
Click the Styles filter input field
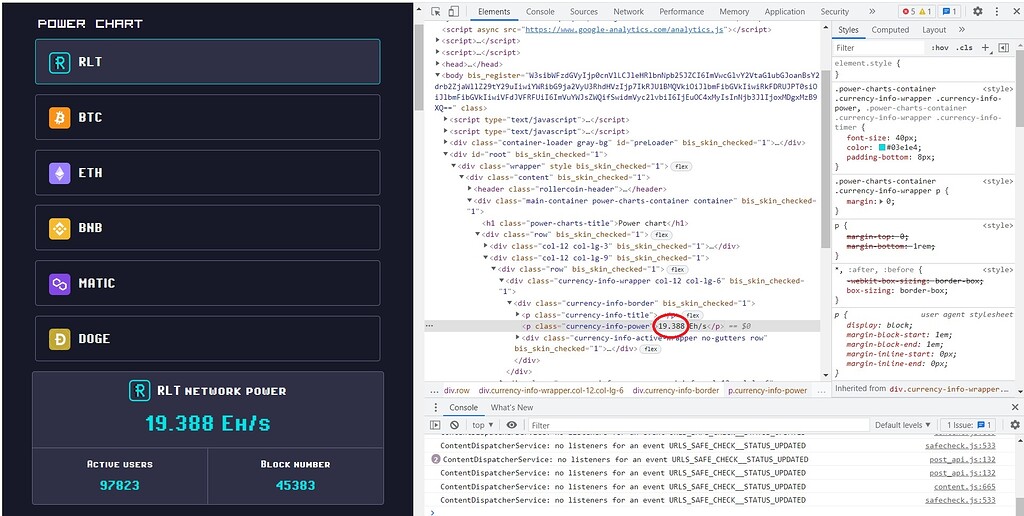point(877,47)
